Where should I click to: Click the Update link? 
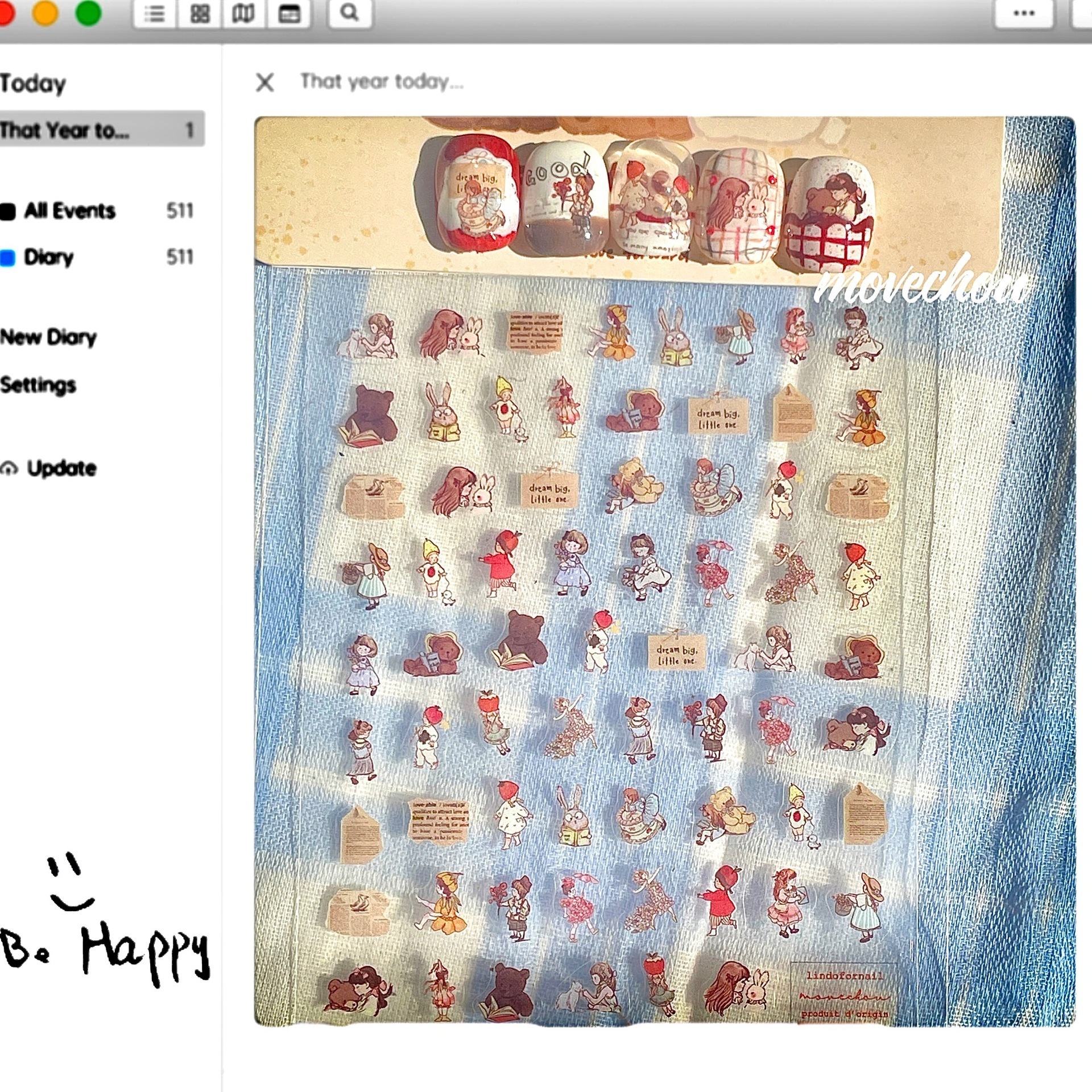[61, 468]
